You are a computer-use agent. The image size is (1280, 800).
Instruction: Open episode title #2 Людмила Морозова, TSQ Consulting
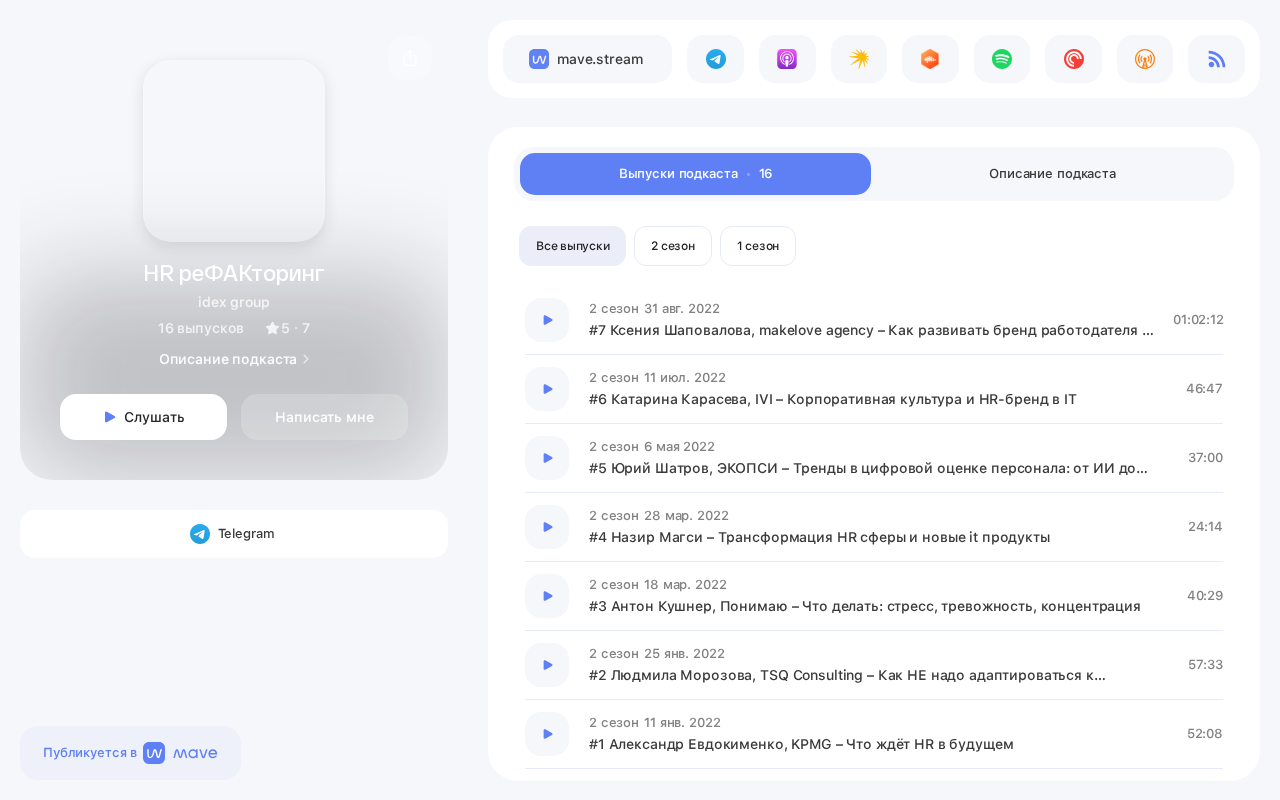point(847,676)
